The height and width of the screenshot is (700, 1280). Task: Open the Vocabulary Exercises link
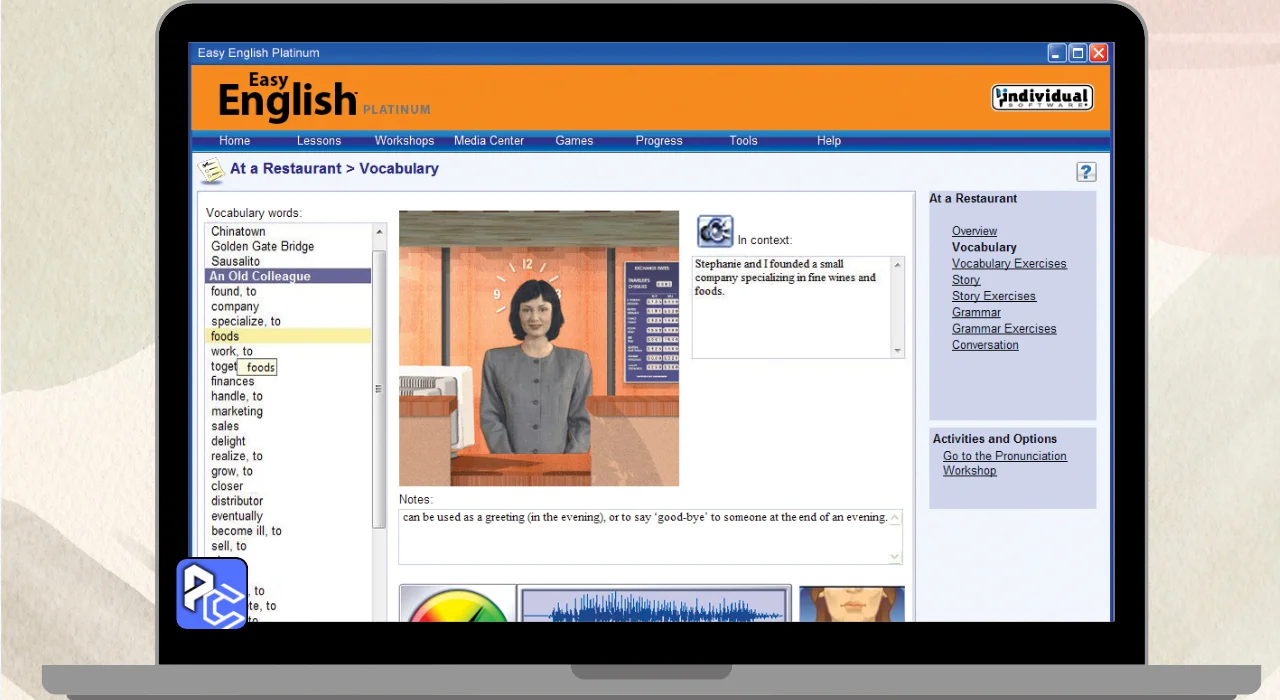pyautogui.click(x=1009, y=264)
